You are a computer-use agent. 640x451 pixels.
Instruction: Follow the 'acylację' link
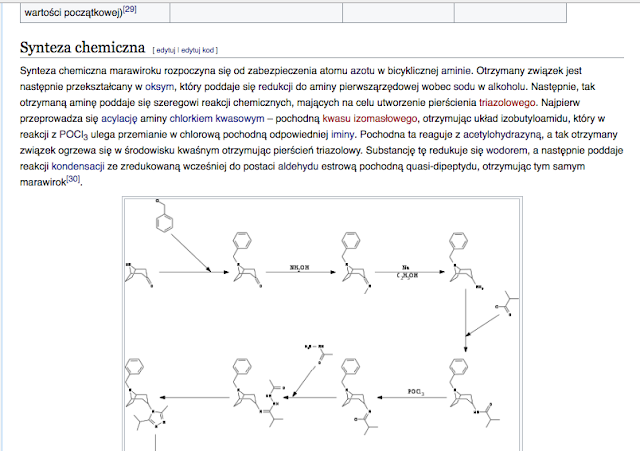(119, 119)
